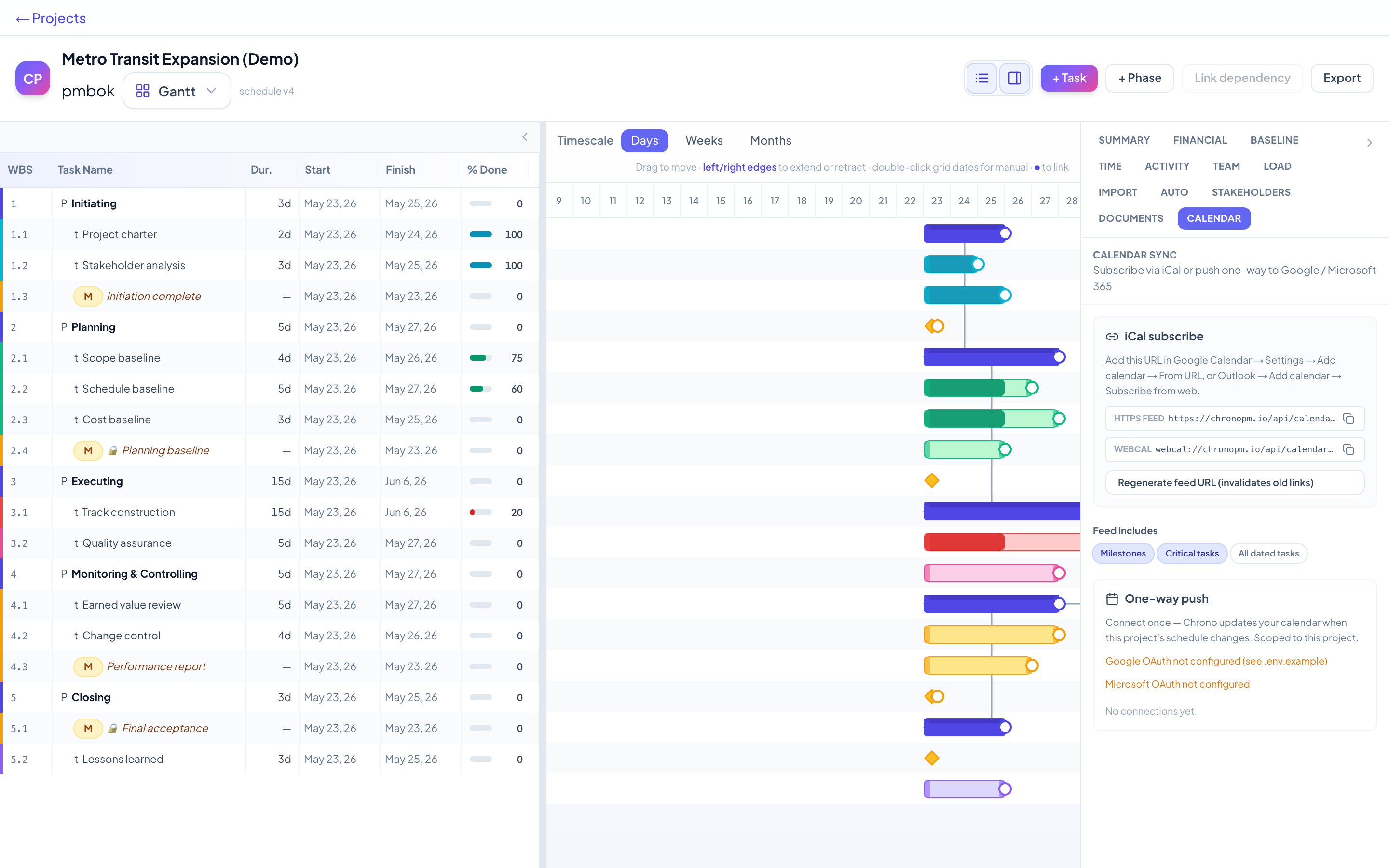
Task: Select the DOCUMENTS tab
Action: 1130,218
